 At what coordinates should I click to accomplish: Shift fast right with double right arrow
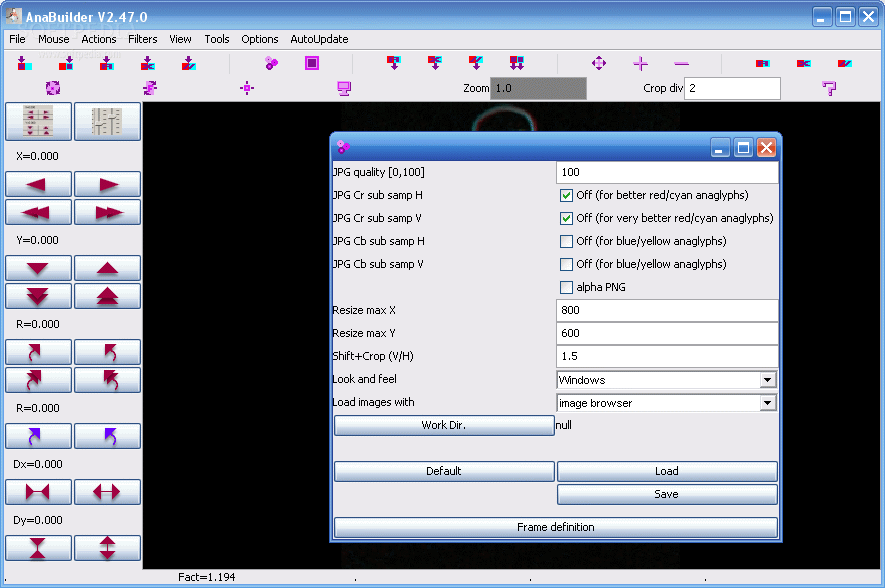[107, 212]
